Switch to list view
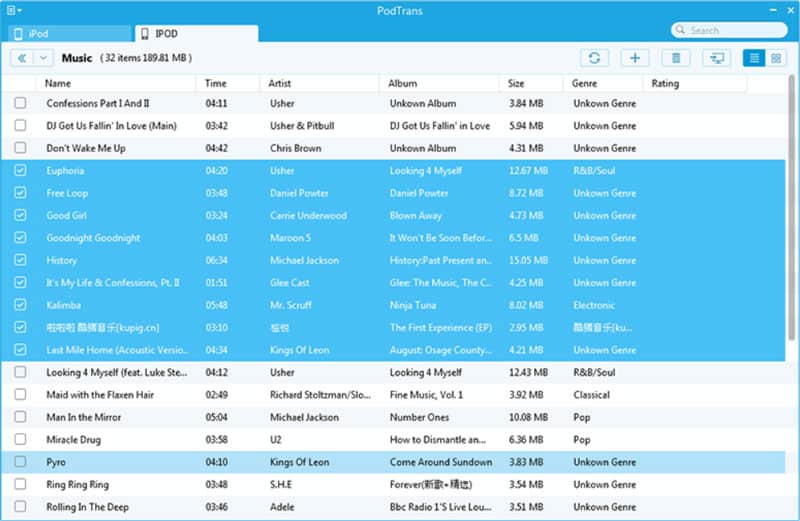The image size is (800, 521). point(756,59)
